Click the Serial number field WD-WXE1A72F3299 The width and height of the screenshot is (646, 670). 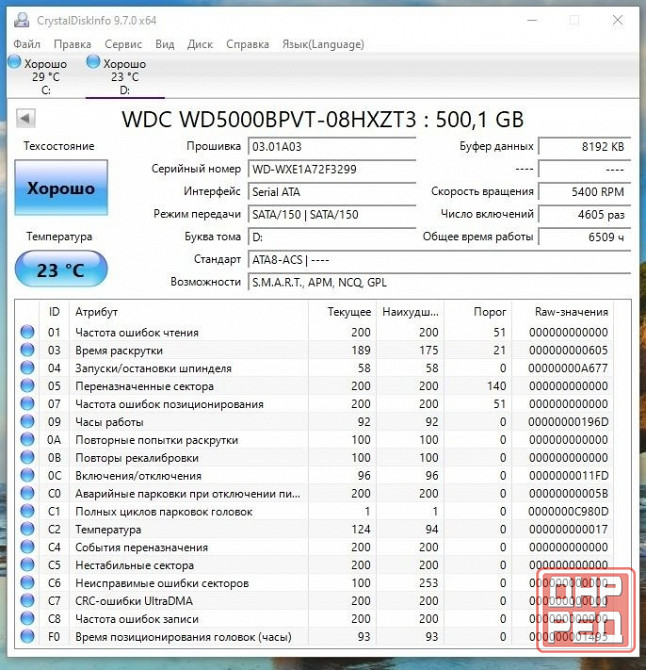(332, 169)
